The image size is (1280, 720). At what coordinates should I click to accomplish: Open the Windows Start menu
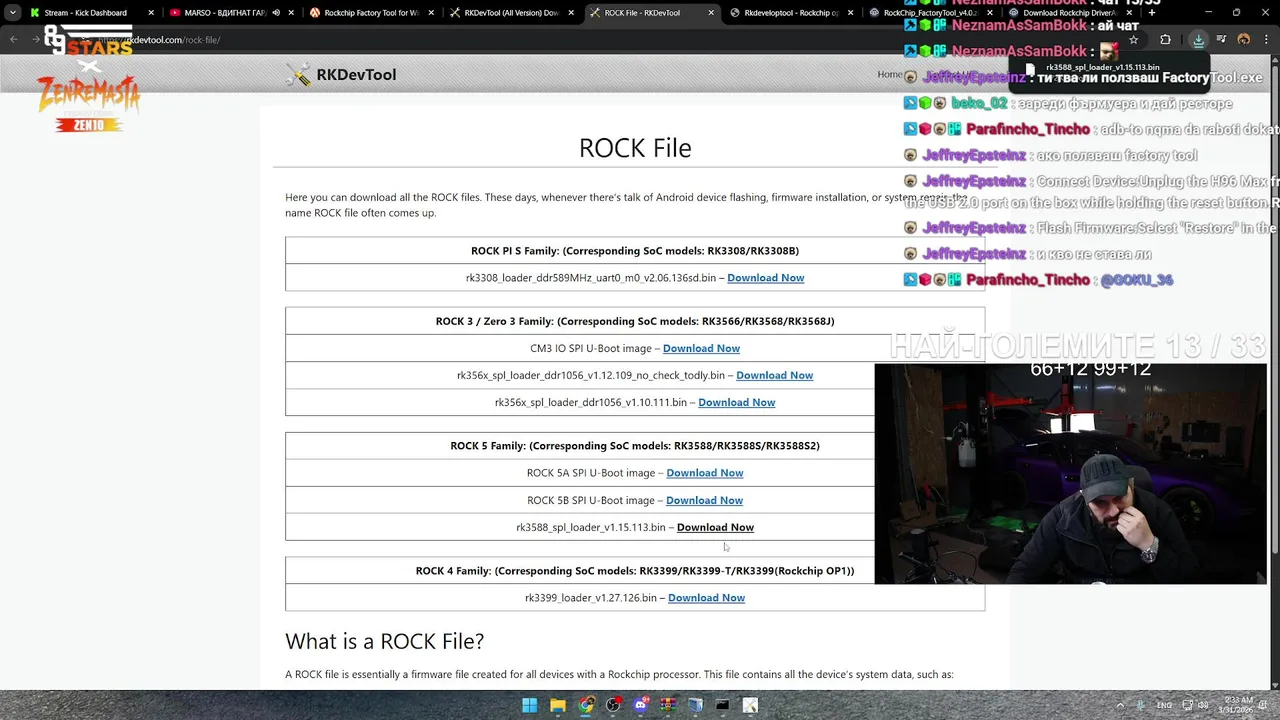(529, 705)
